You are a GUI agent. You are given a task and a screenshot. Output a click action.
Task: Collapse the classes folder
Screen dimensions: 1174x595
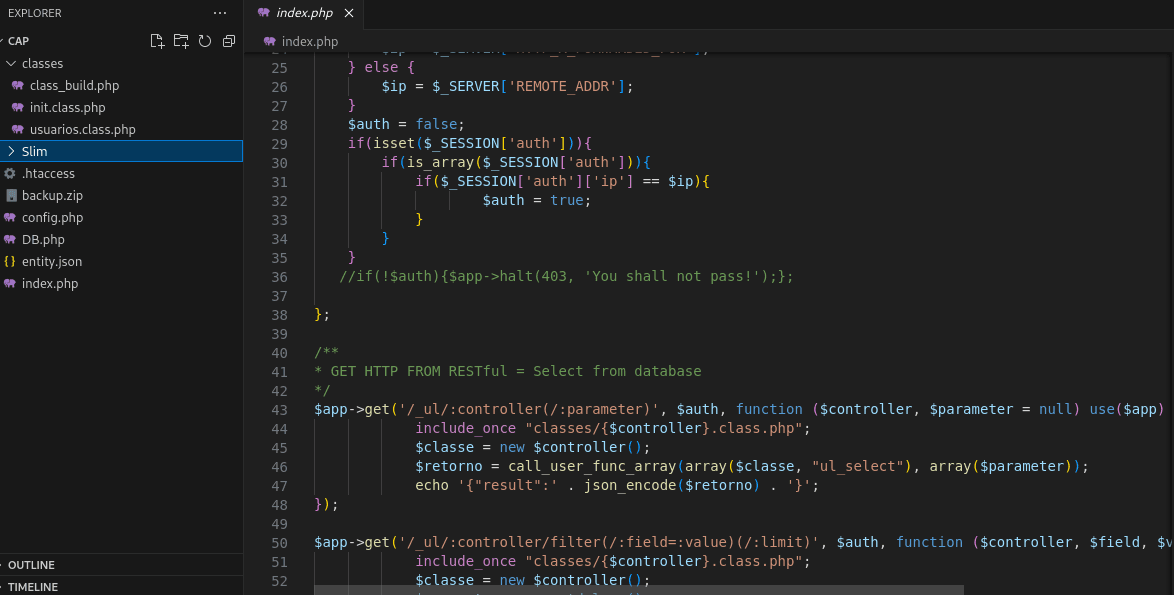12,64
